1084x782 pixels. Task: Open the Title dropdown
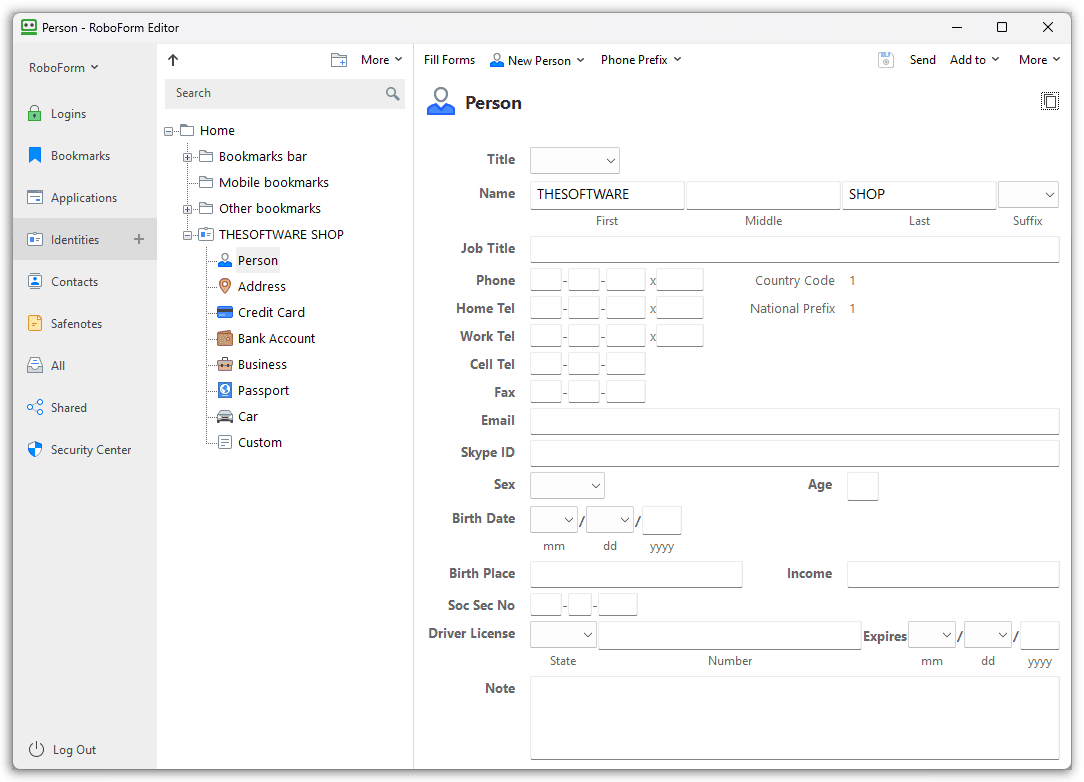click(574, 160)
